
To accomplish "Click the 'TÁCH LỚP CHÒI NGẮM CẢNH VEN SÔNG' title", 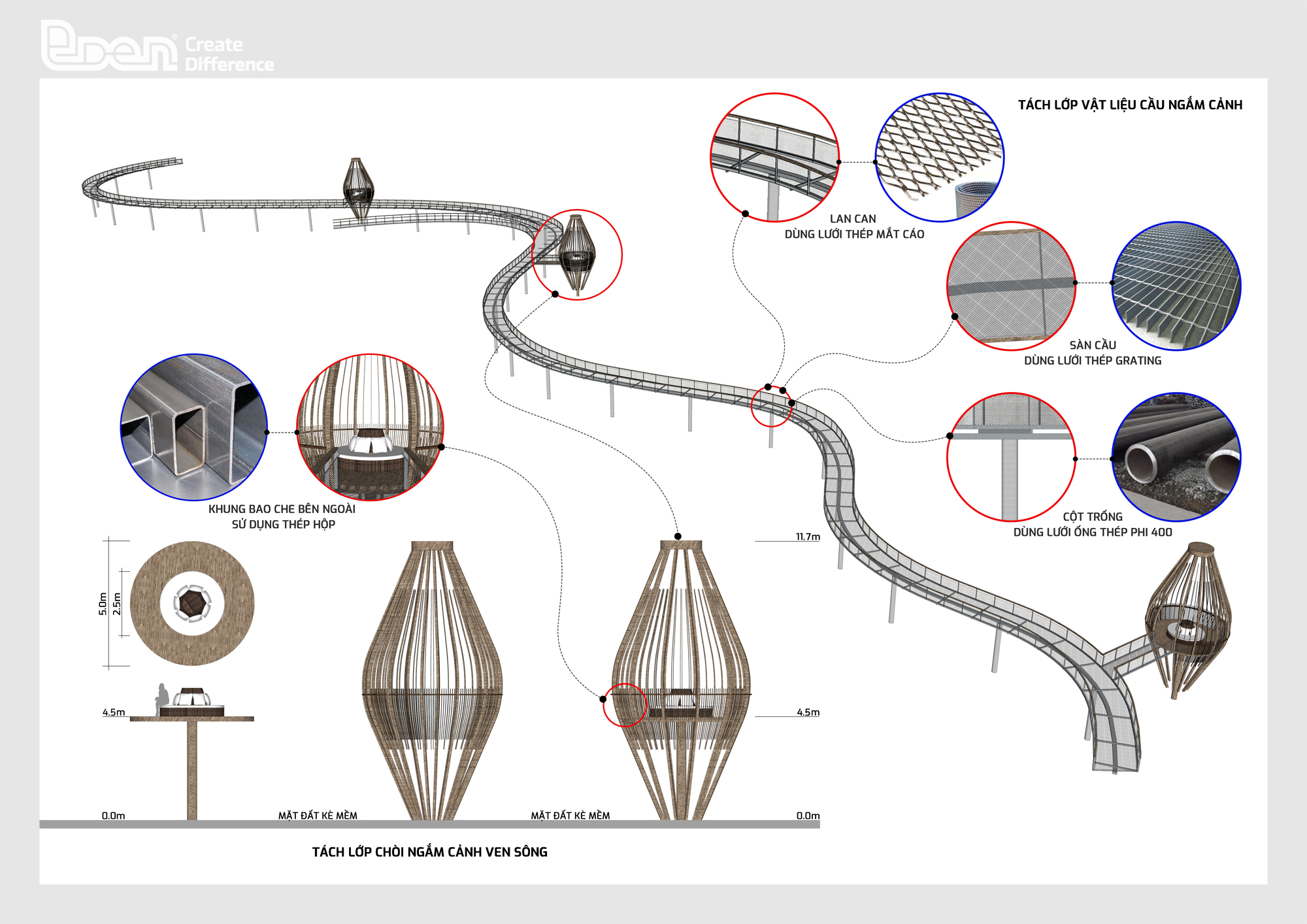I will [x=430, y=852].
